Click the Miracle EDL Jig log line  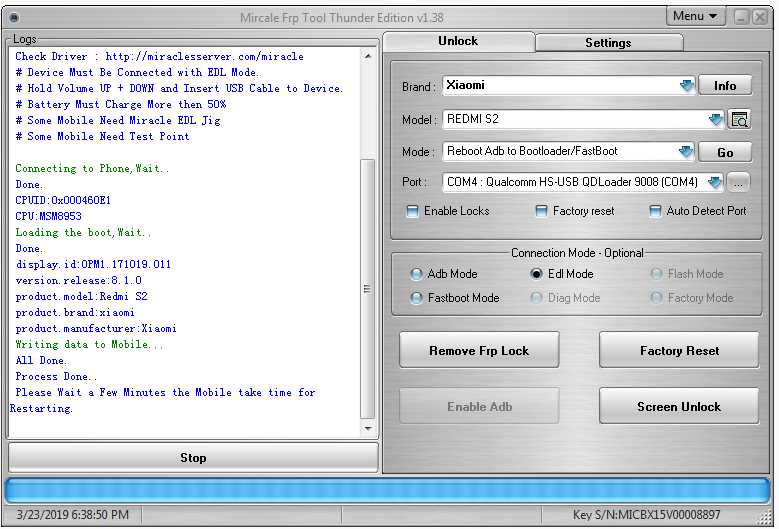(x=118, y=120)
